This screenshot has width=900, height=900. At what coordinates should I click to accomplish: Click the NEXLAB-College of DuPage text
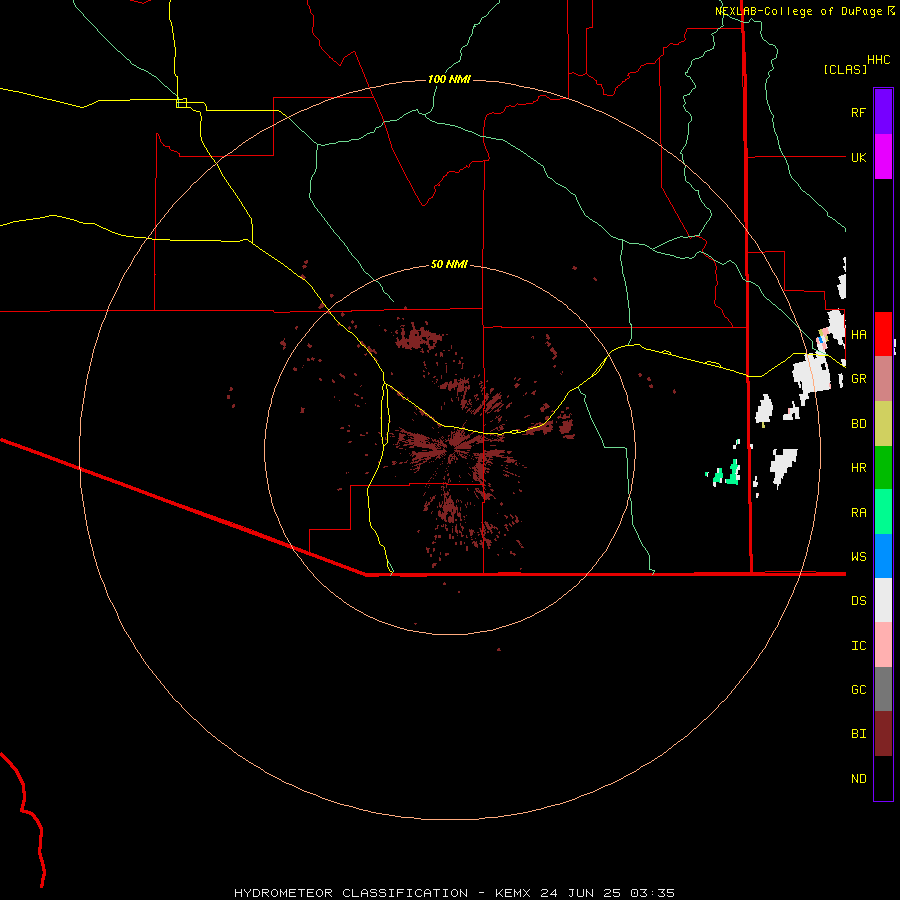[798, 11]
